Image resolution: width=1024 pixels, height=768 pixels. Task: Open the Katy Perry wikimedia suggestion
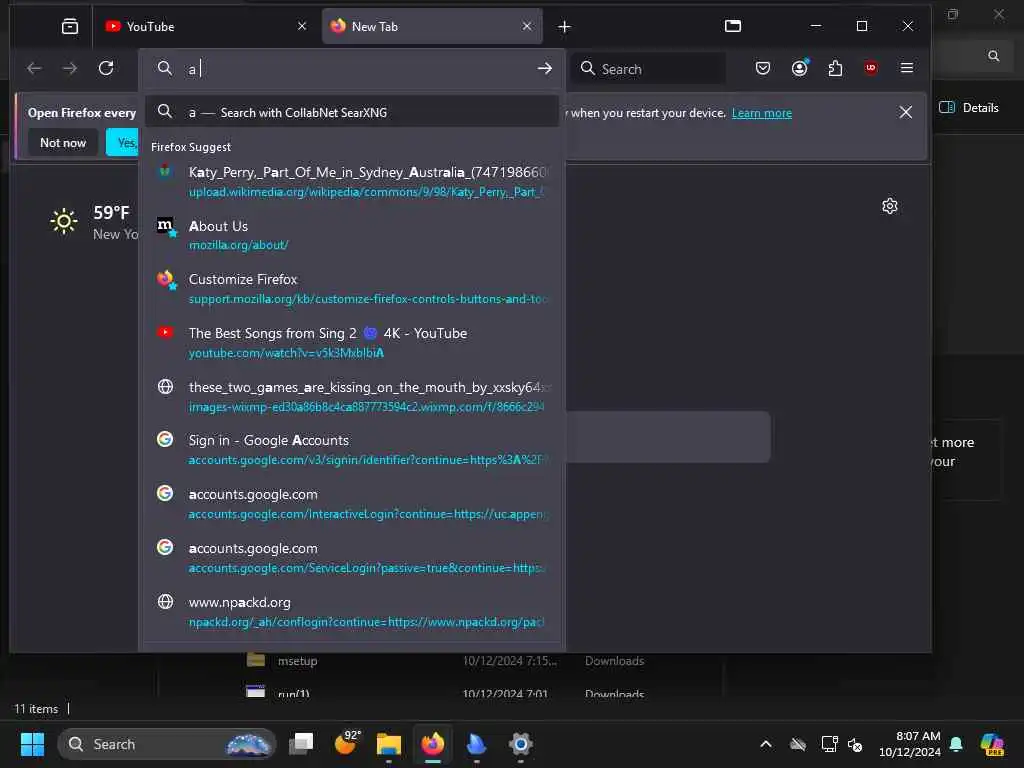click(x=351, y=182)
